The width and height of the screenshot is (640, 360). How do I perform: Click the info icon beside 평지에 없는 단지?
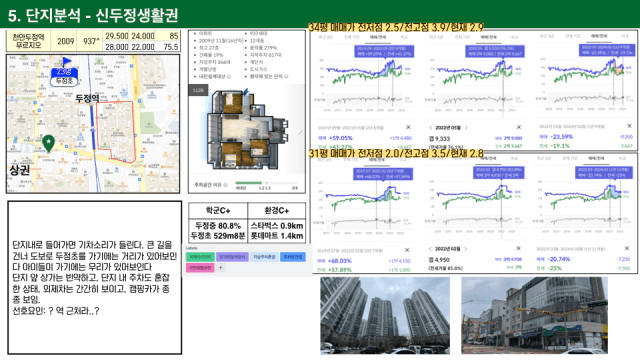tap(286, 76)
